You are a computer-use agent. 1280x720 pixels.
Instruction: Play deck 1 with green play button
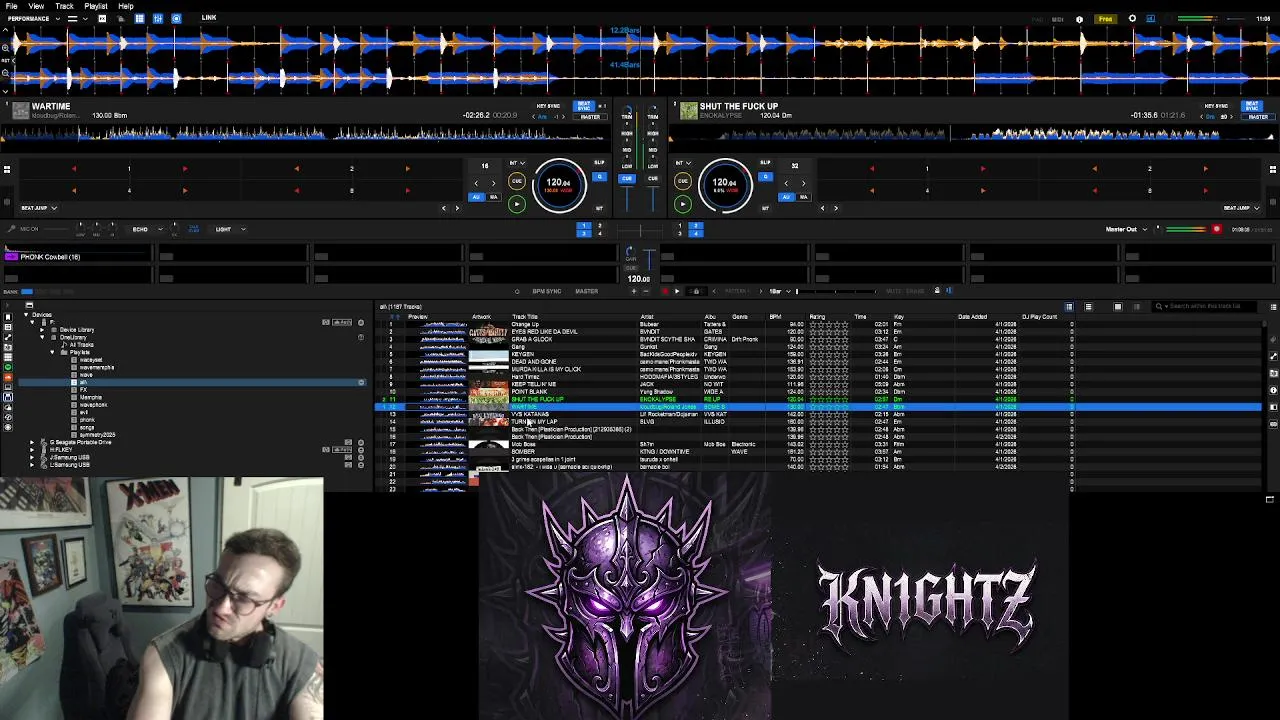click(x=517, y=204)
